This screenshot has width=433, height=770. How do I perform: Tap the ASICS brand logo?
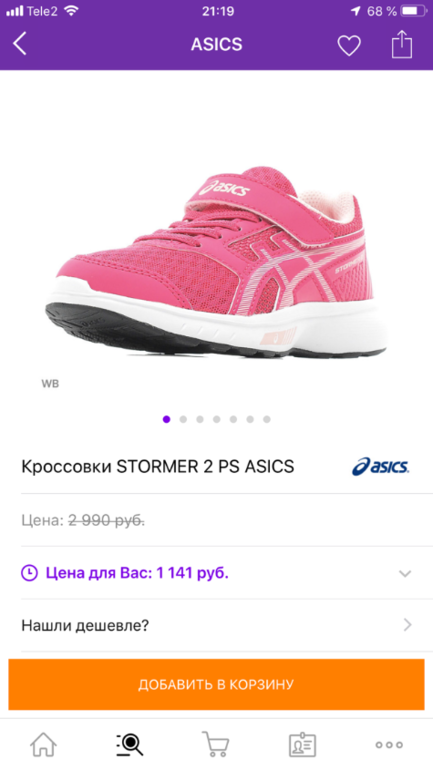point(380,466)
